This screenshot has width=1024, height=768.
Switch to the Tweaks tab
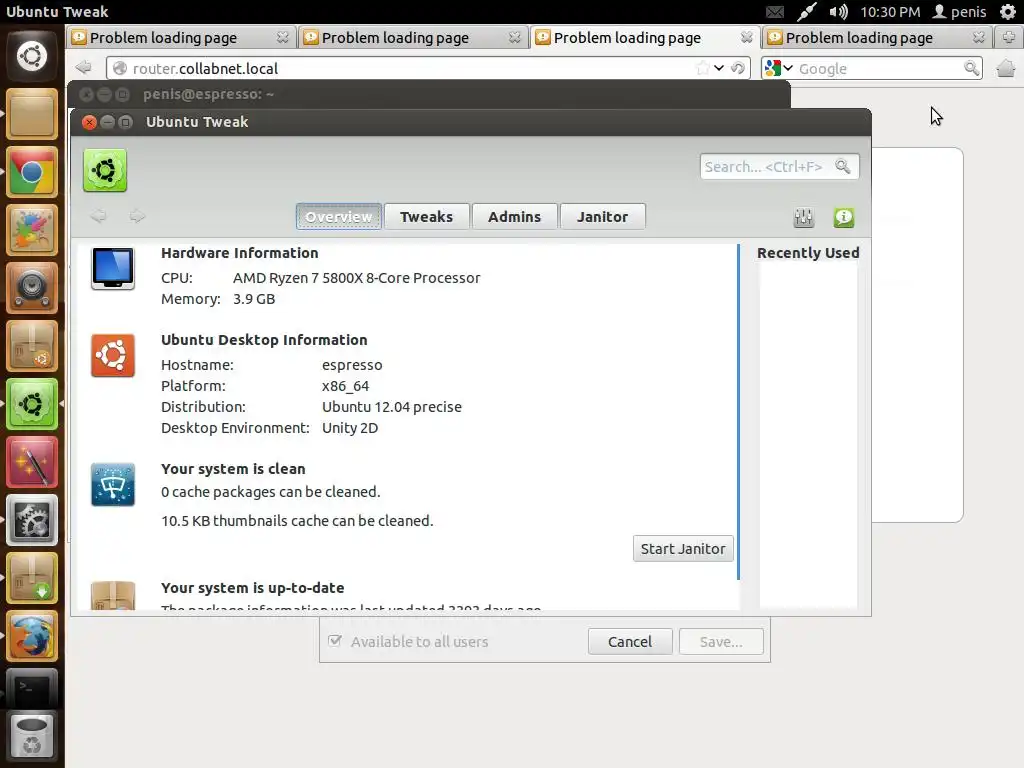click(426, 216)
